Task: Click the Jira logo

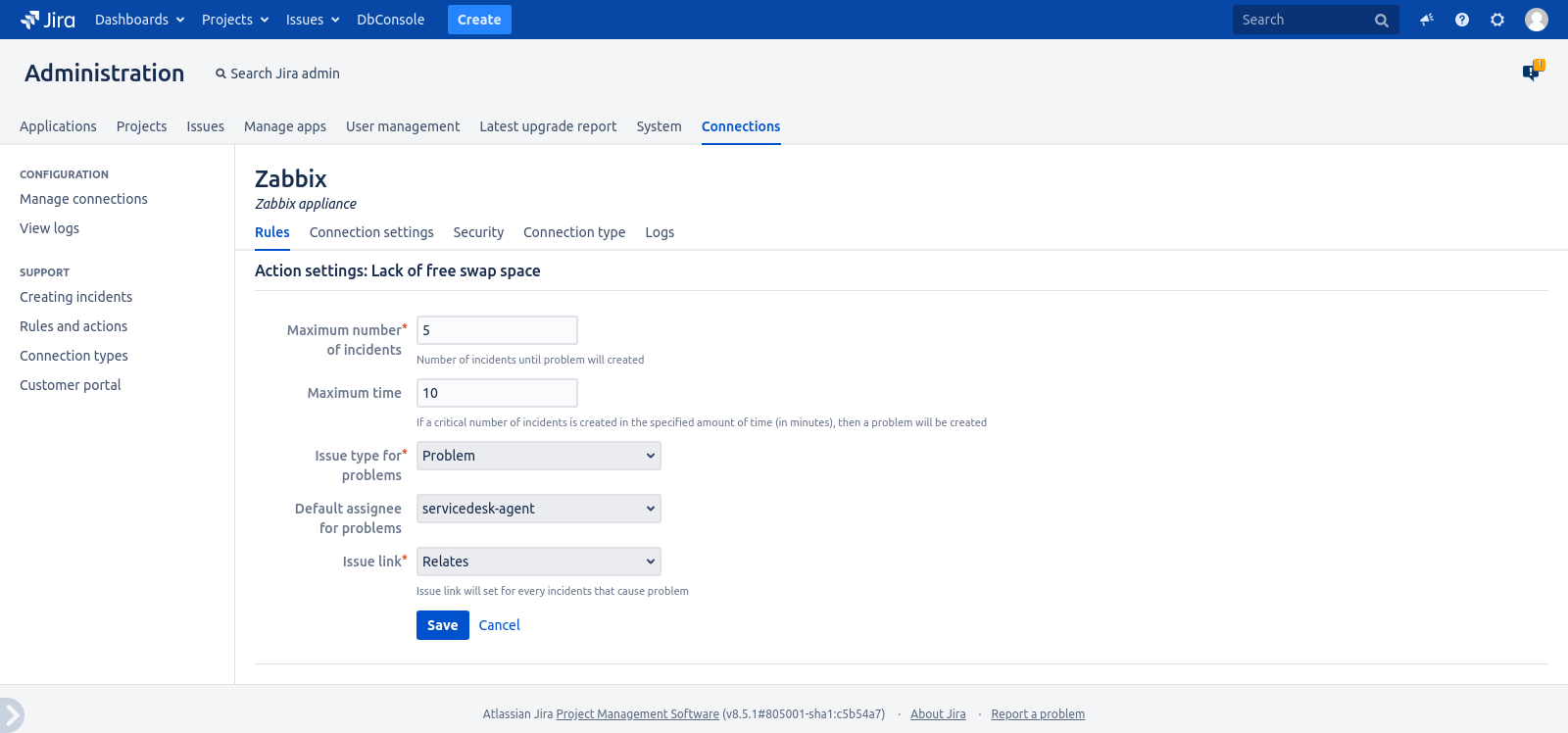Action: (x=48, y=20)
